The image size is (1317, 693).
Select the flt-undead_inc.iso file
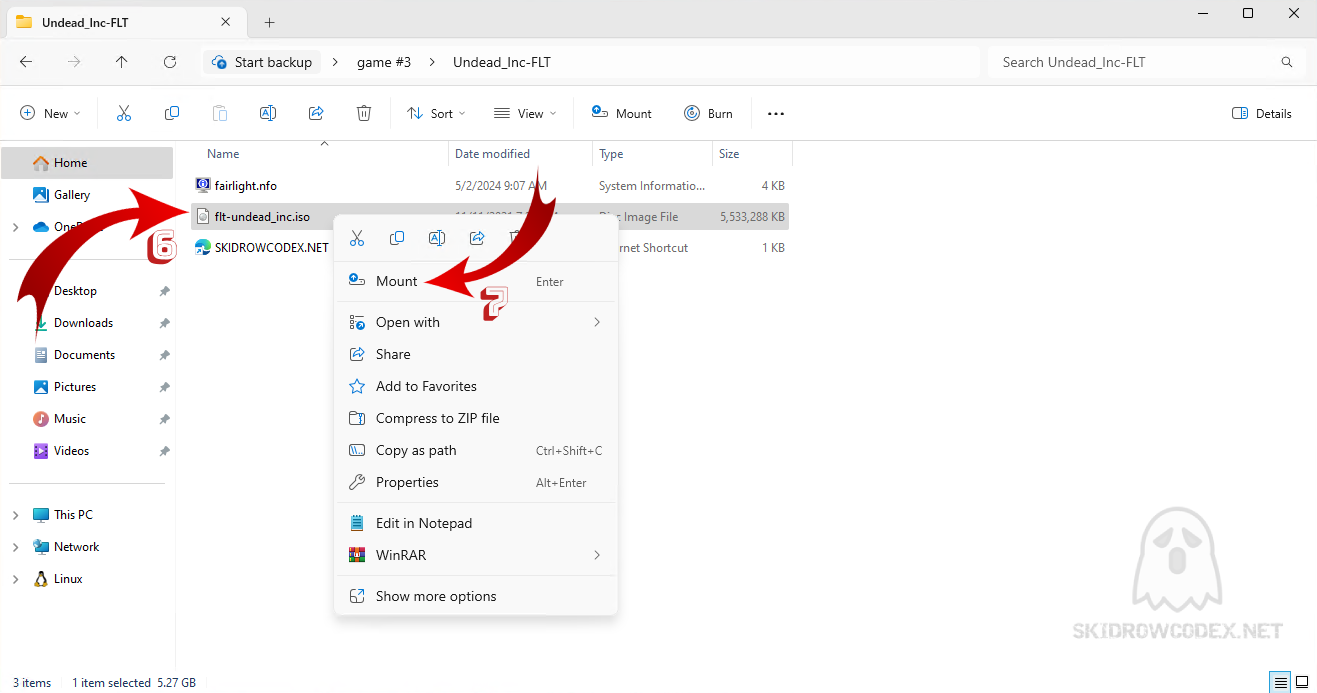[x=262, y=216]
